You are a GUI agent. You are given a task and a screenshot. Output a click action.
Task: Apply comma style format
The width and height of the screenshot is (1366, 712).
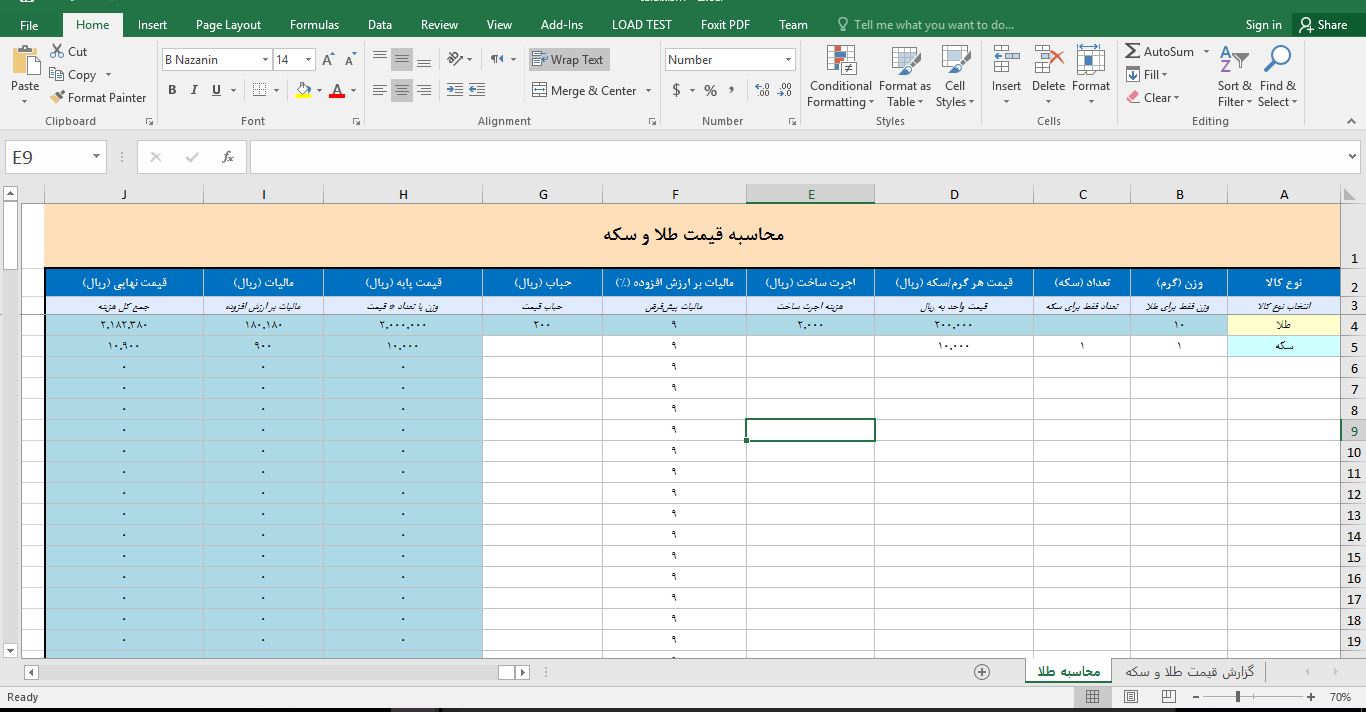(733, 90)
